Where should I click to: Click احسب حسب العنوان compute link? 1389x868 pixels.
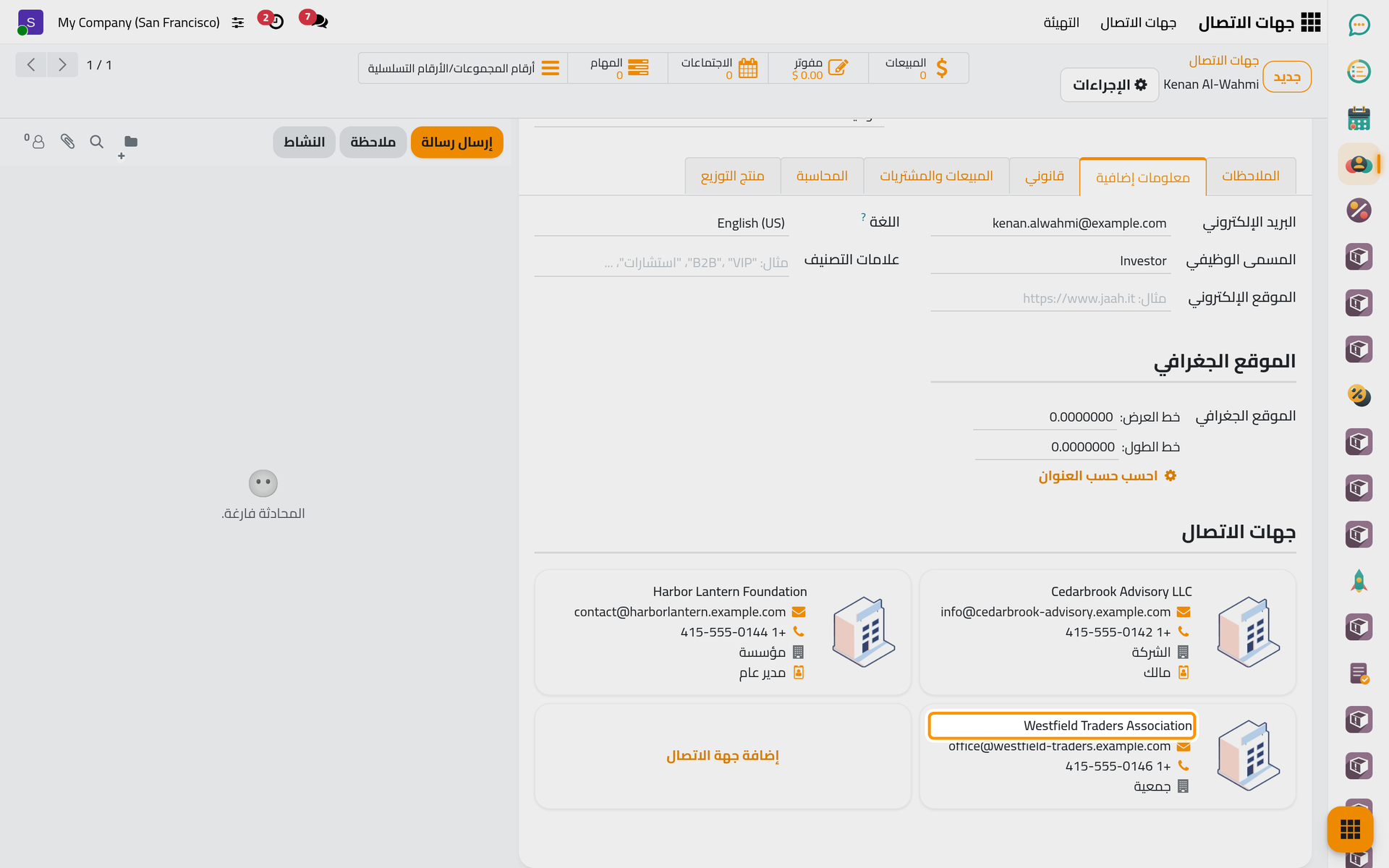pyautogui.click(x=1107, y=476)
